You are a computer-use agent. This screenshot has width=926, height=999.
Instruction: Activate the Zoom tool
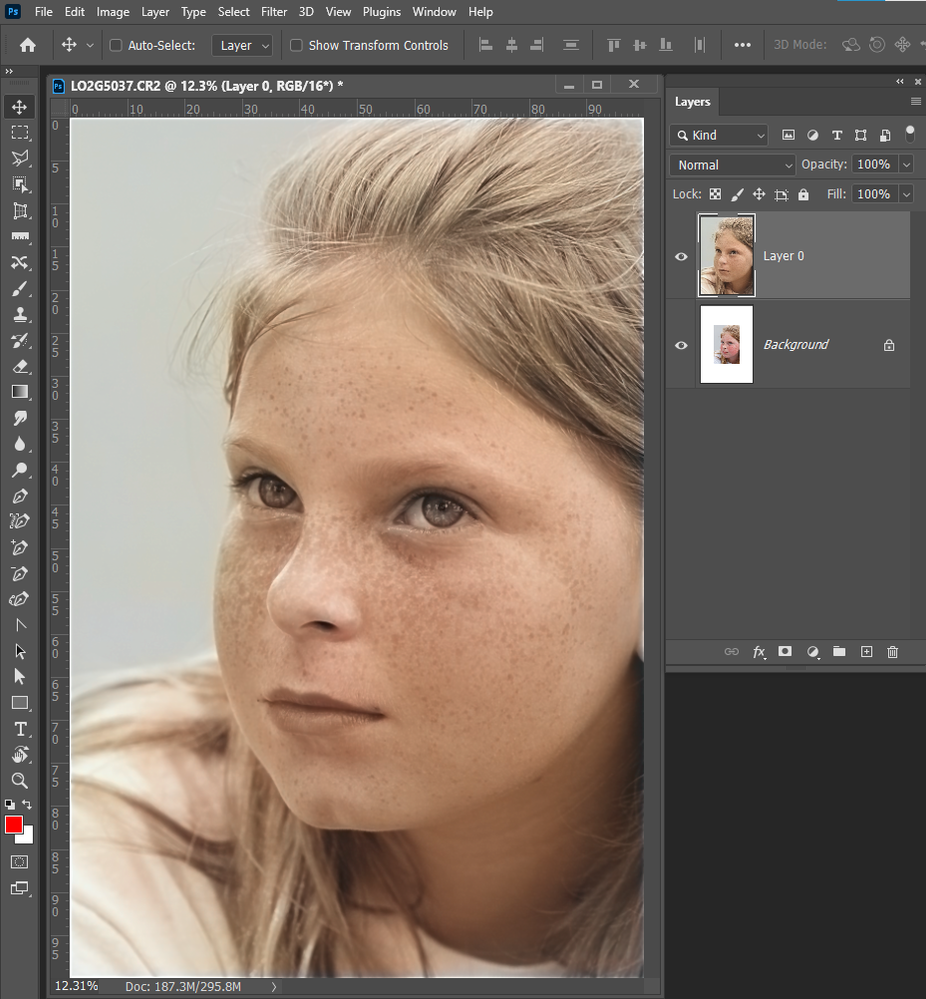coord(20,781)
